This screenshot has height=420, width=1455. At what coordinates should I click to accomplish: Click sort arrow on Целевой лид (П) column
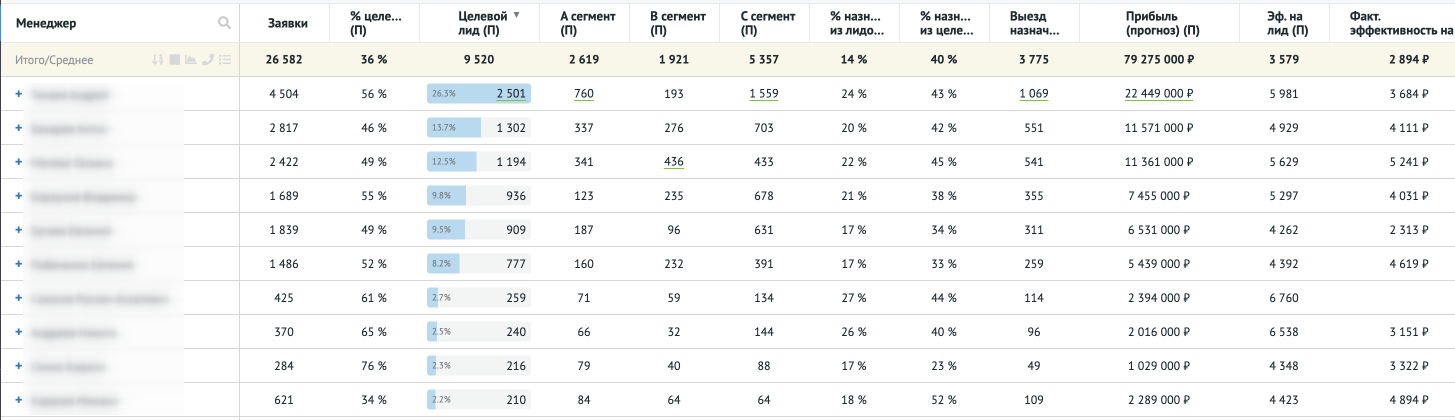coord(516,15)
